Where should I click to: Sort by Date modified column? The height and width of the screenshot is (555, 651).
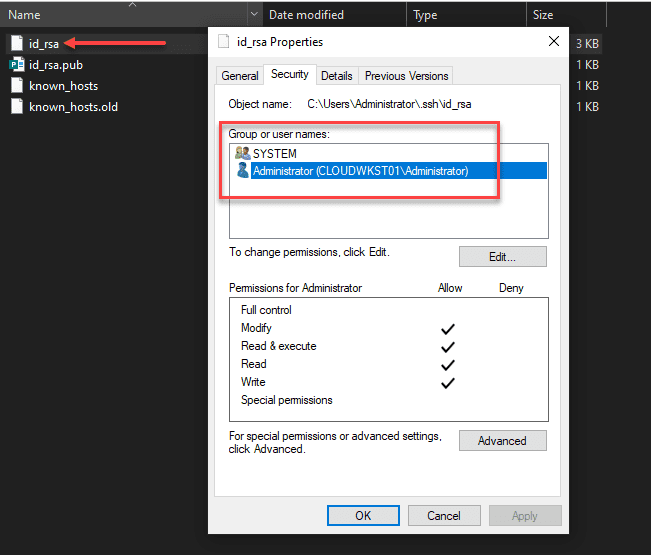click(x=306, y=15)
